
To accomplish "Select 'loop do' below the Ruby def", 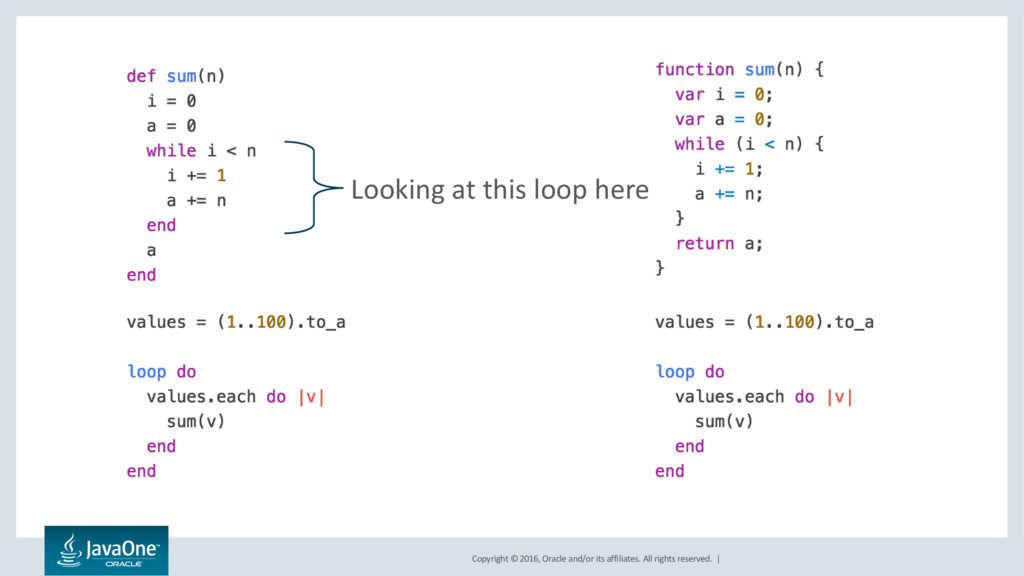I will click(161, 372).
